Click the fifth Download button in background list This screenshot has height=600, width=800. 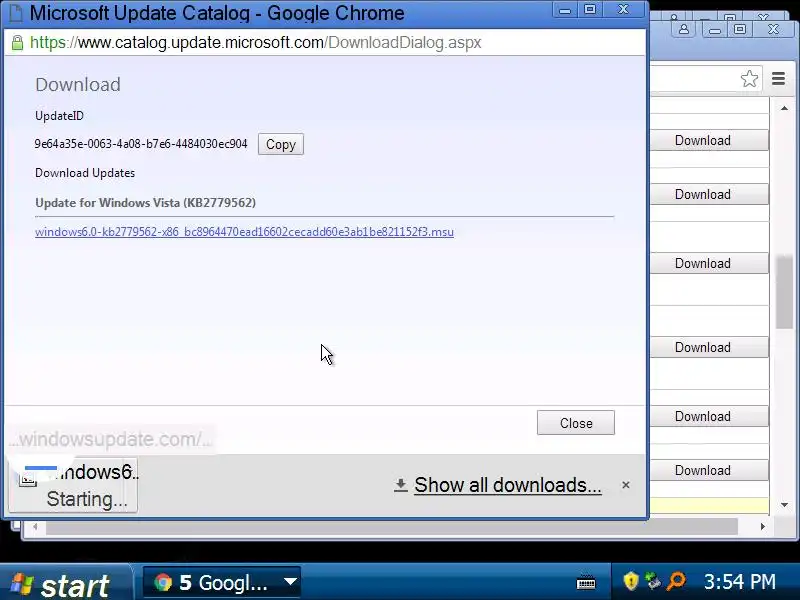pyautogui.click(x=709, y=416)
